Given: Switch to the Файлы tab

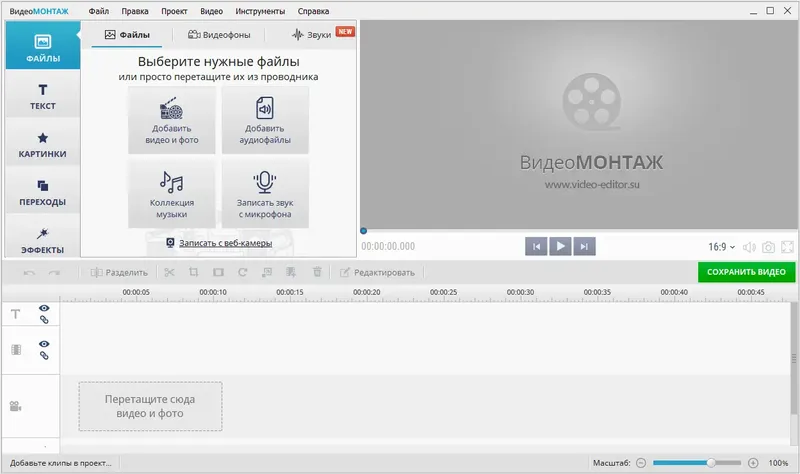Looking at the screenshot, I should pos(127,35).
